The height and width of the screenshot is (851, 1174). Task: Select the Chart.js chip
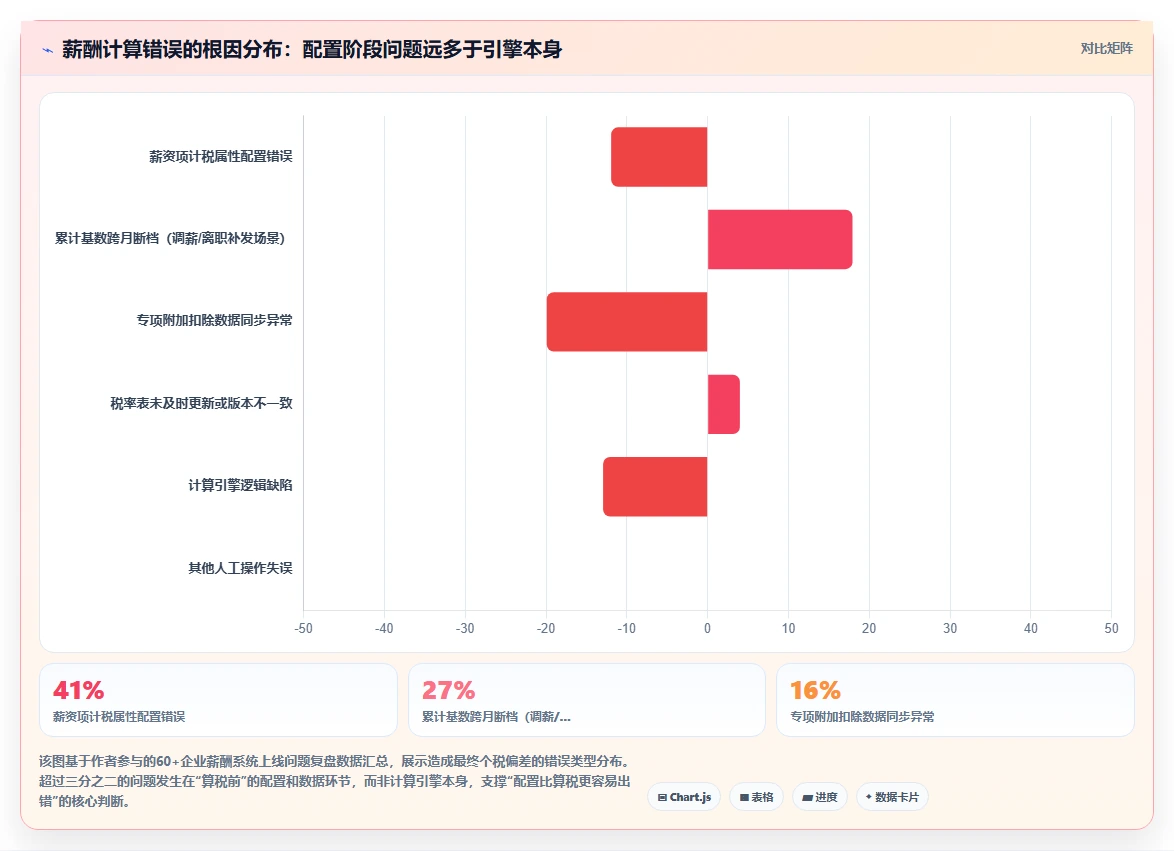[684, 797]
